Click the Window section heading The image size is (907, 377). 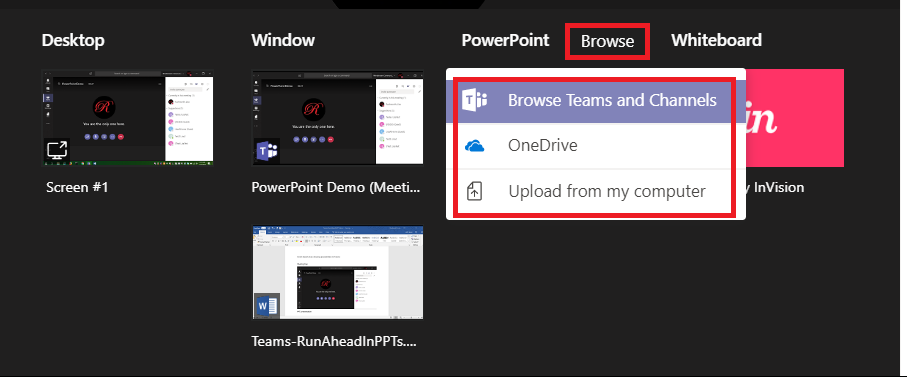click(x=283, y=40)
